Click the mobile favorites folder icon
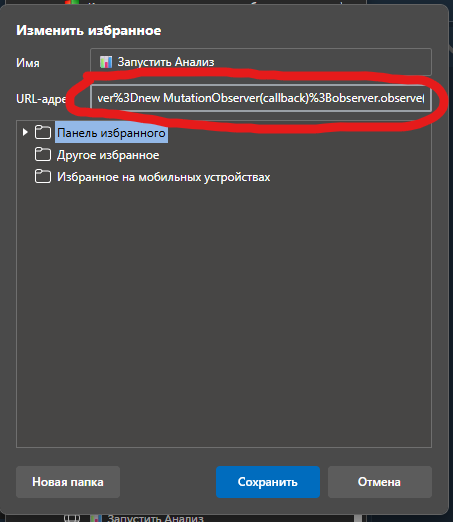Viewport: 453px width, 522px height. pos(43,177)
